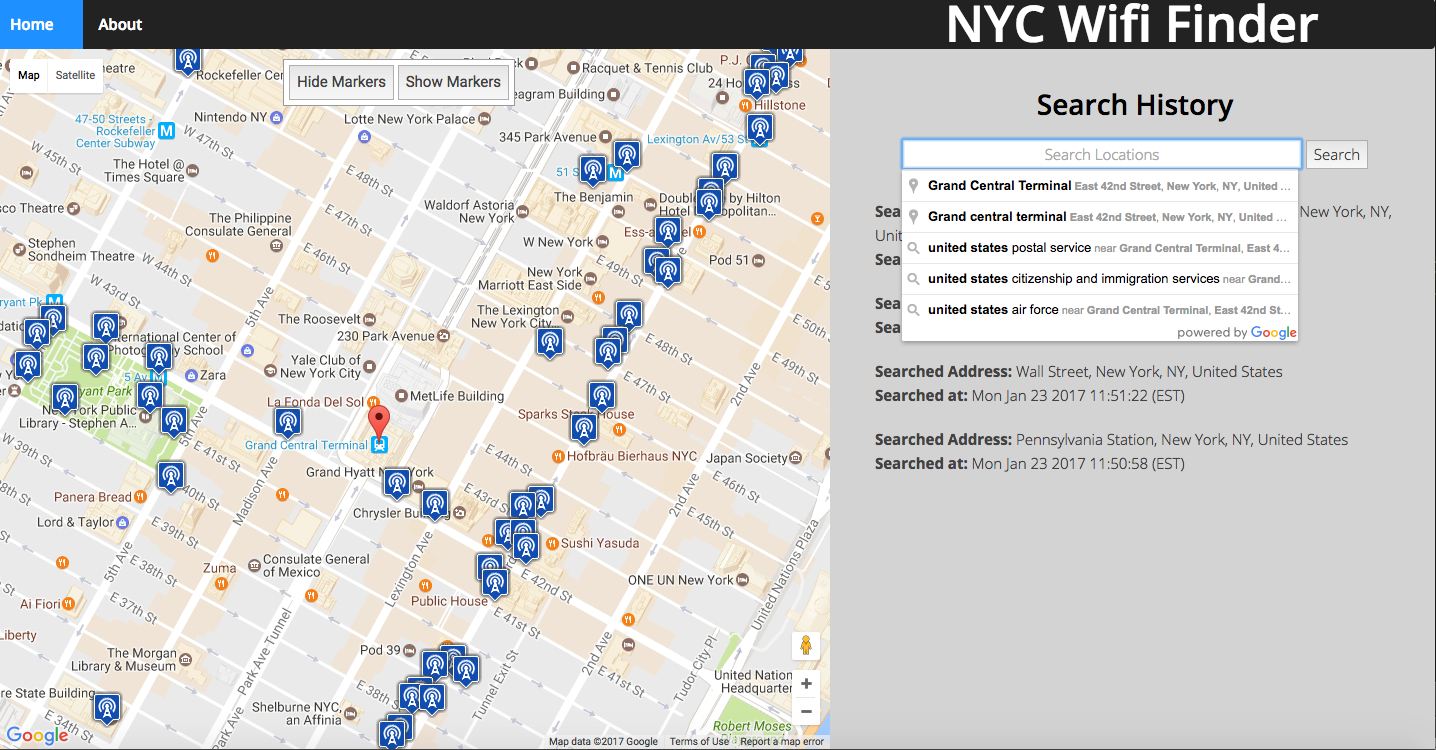Image resolution: width=1436 pixels, height=750 pixels.
Task: Click Sushi Yasuda restaurant icon
Action: [x=553, y=543]
